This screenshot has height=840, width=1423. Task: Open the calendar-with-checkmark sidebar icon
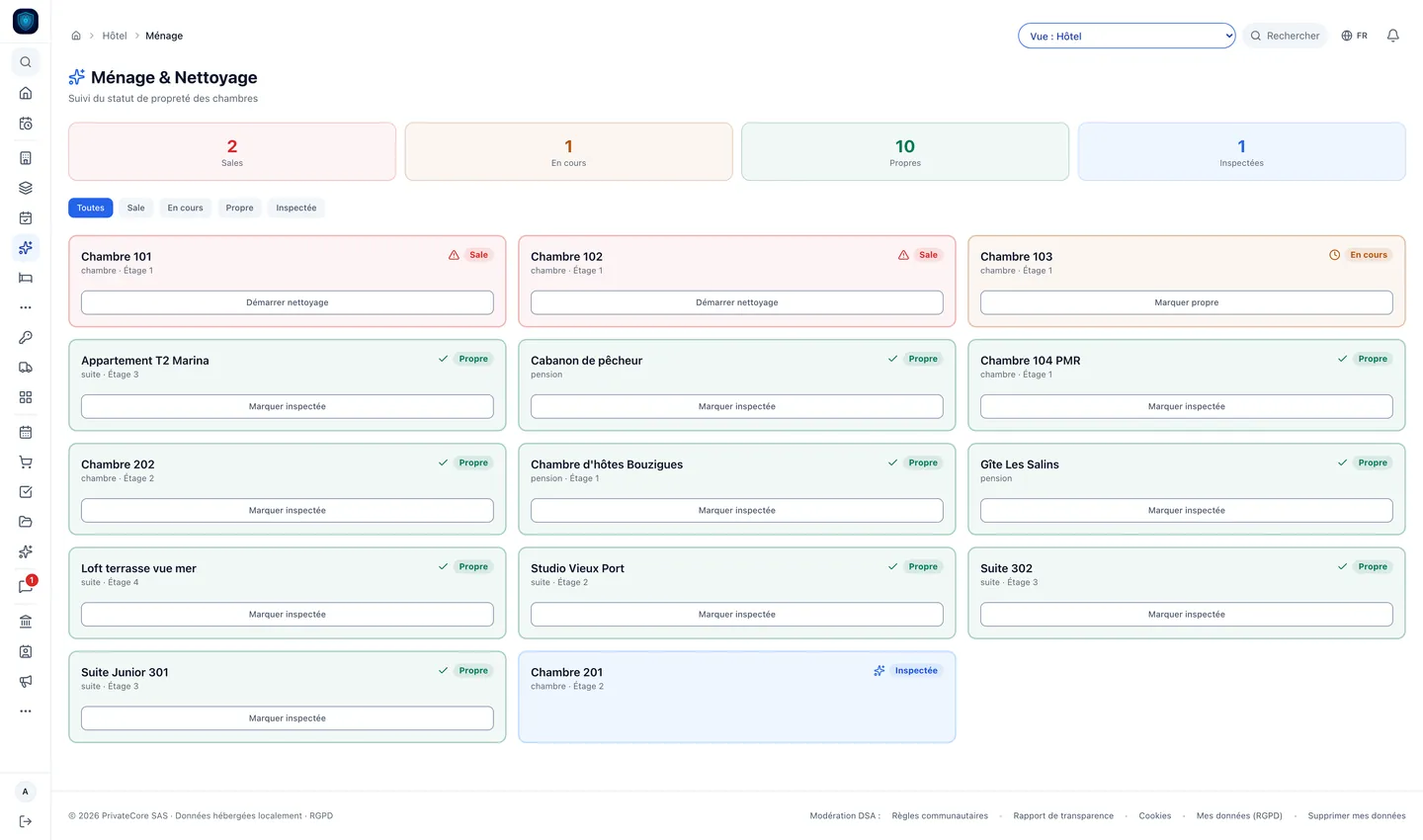coord(26,217)
